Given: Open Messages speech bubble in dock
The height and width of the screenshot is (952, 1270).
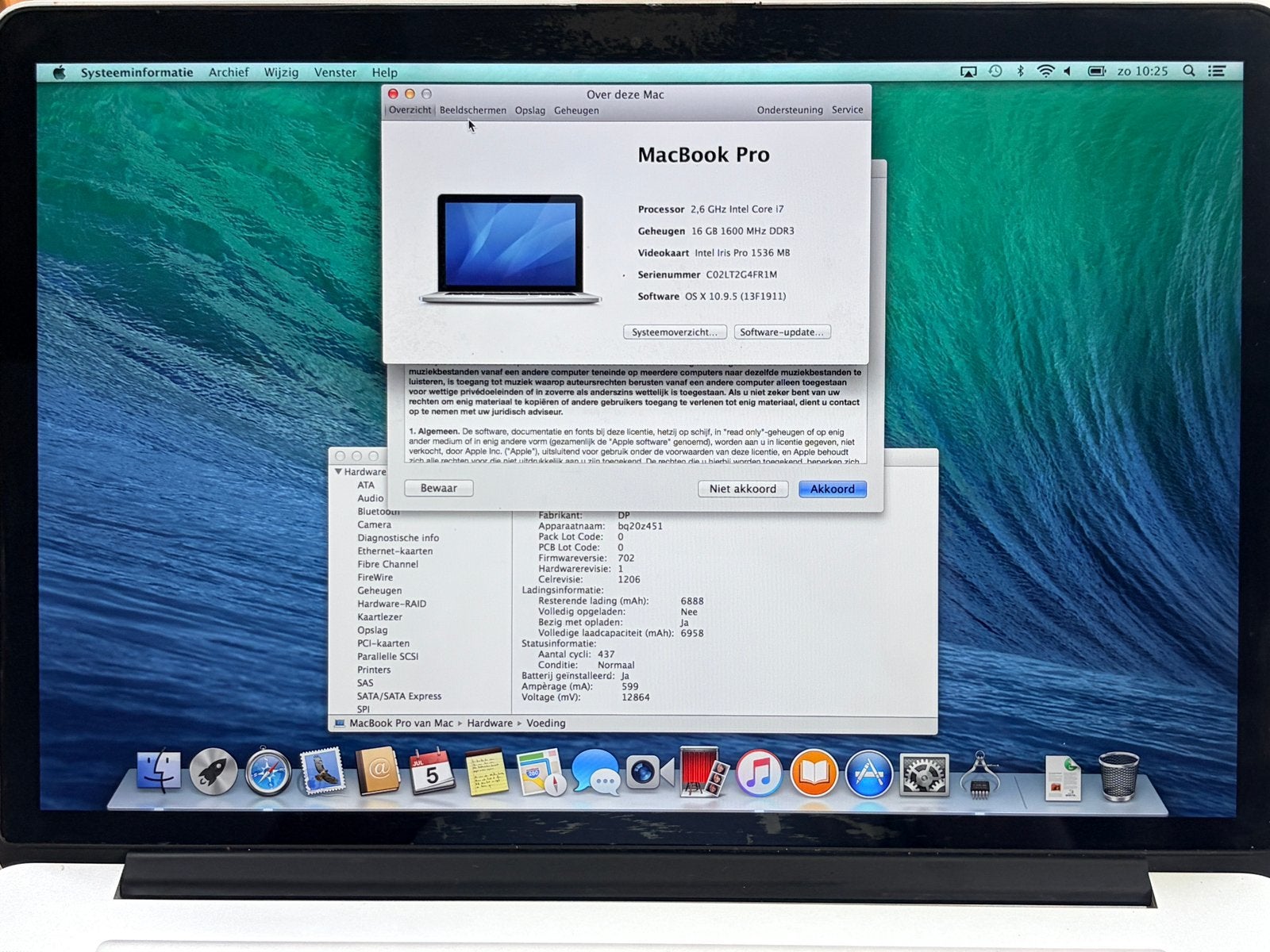Looking at the screenshot, I should (x=595, y=772).
